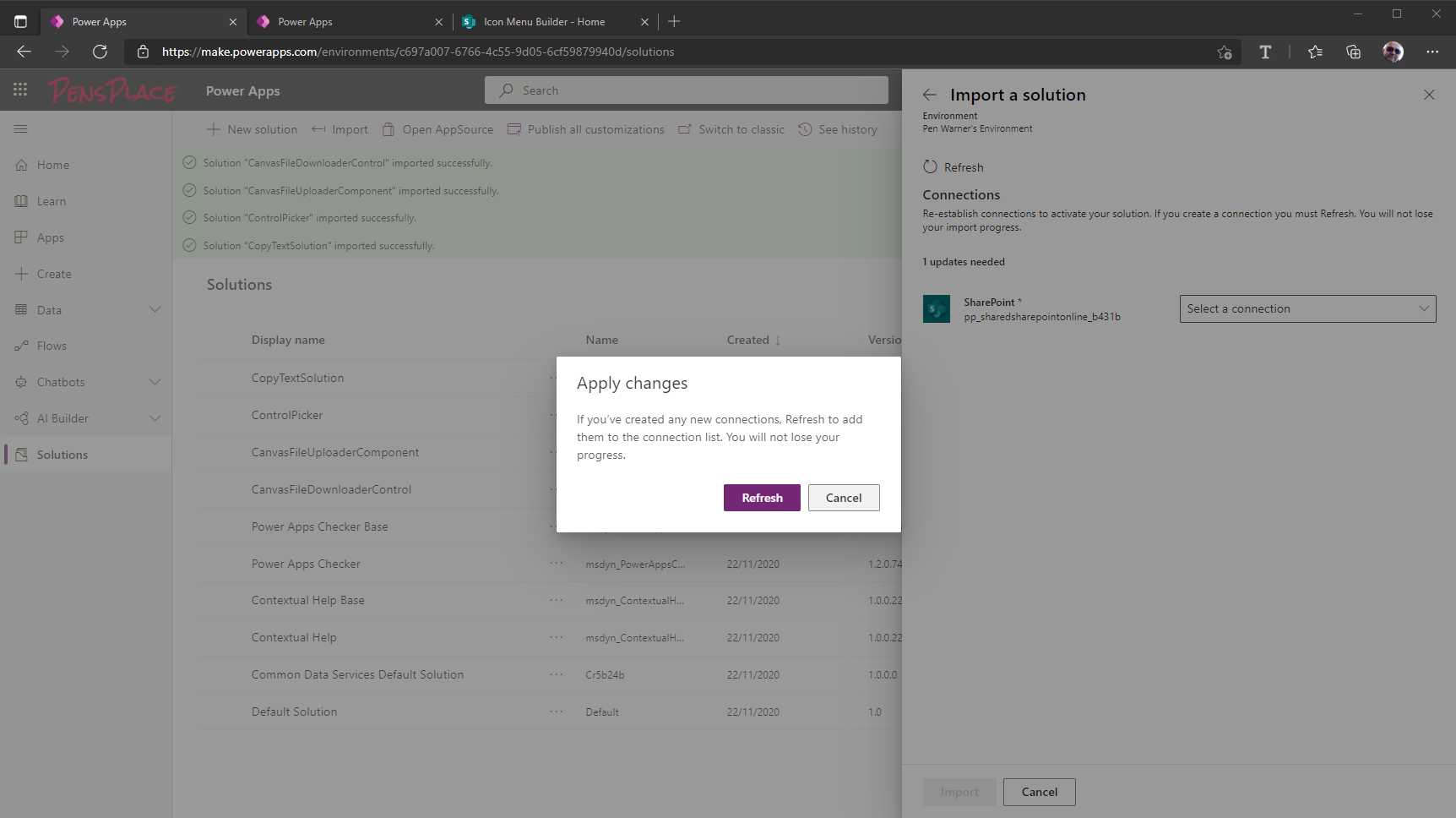Click the AI Builder icon
1456x818 pixels.
pyautogui.click(x=21, y=418)
